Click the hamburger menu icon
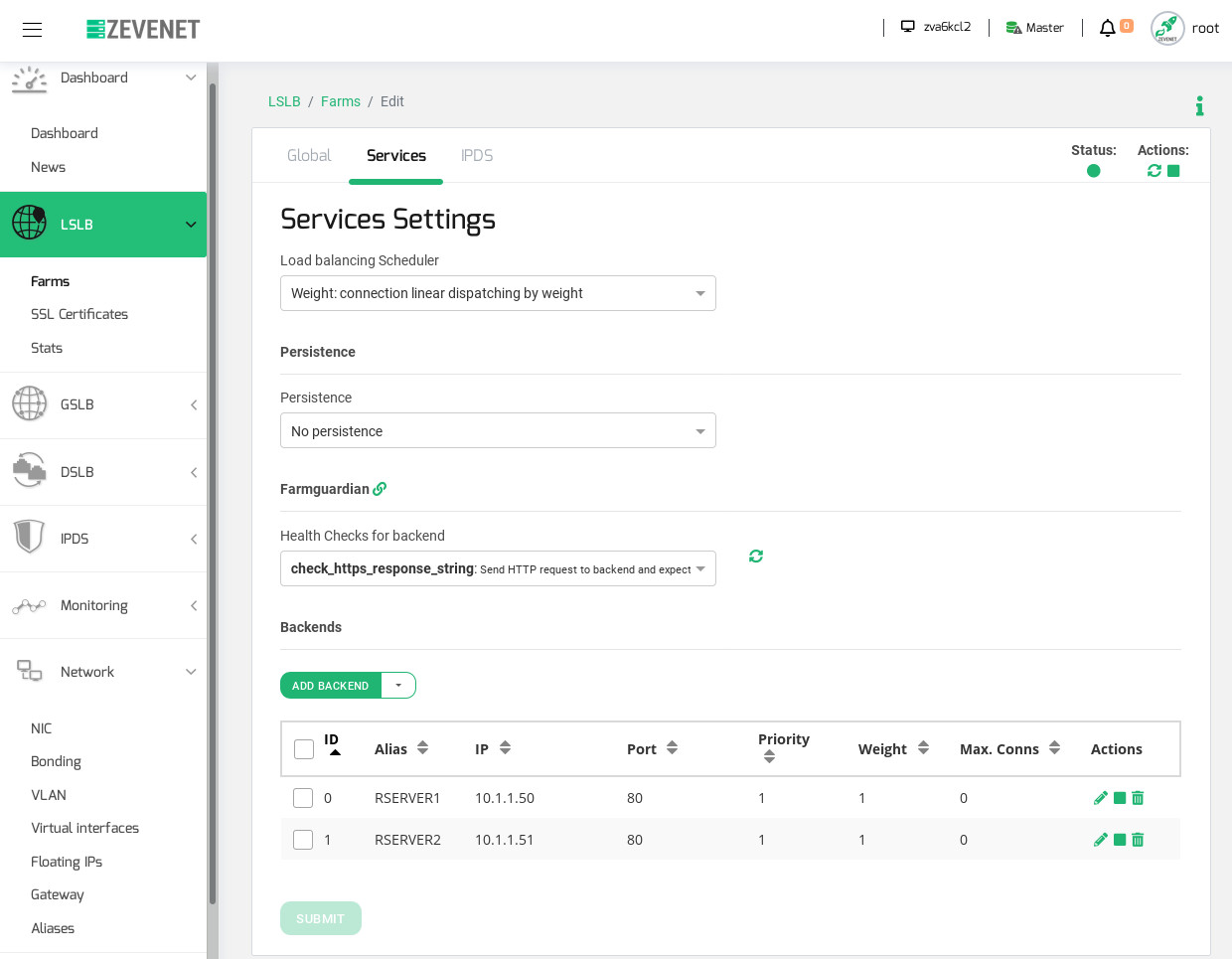The image size is (1232, 959). [x=32, y=29]
